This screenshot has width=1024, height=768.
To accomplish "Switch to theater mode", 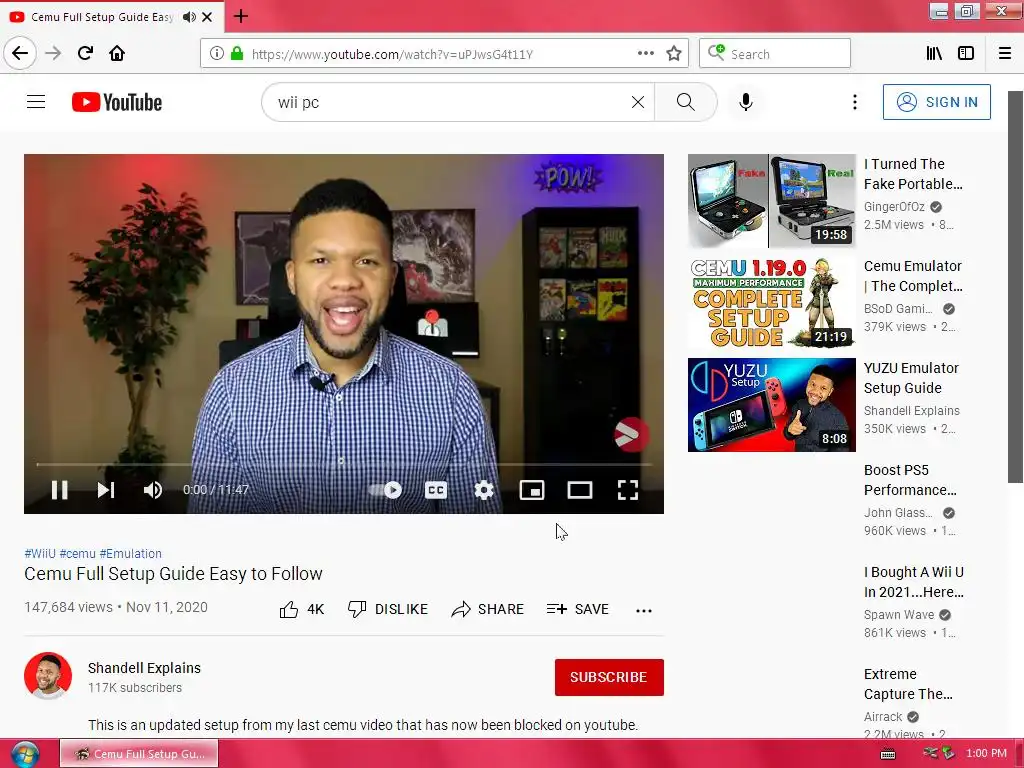I will [x=580, y=490].
